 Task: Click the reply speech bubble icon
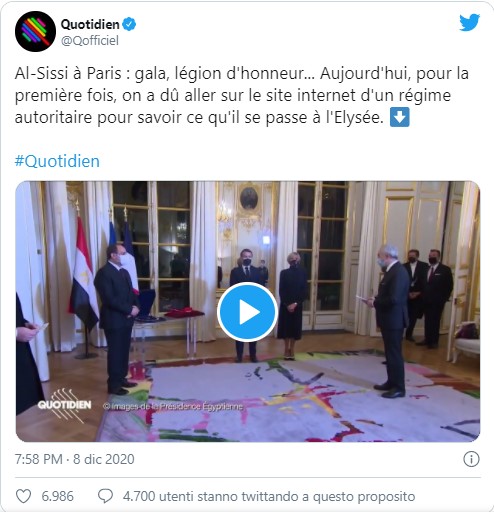105,496
